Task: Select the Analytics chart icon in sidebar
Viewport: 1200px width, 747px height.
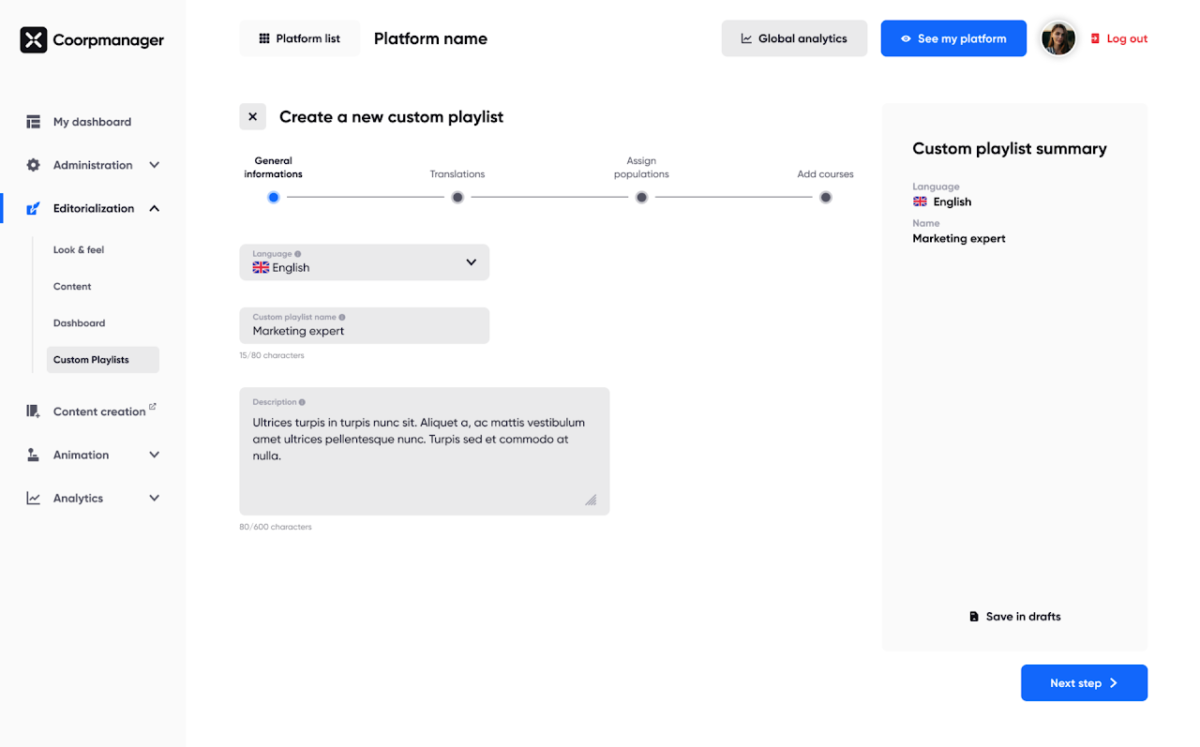Action: click(33, 497)
